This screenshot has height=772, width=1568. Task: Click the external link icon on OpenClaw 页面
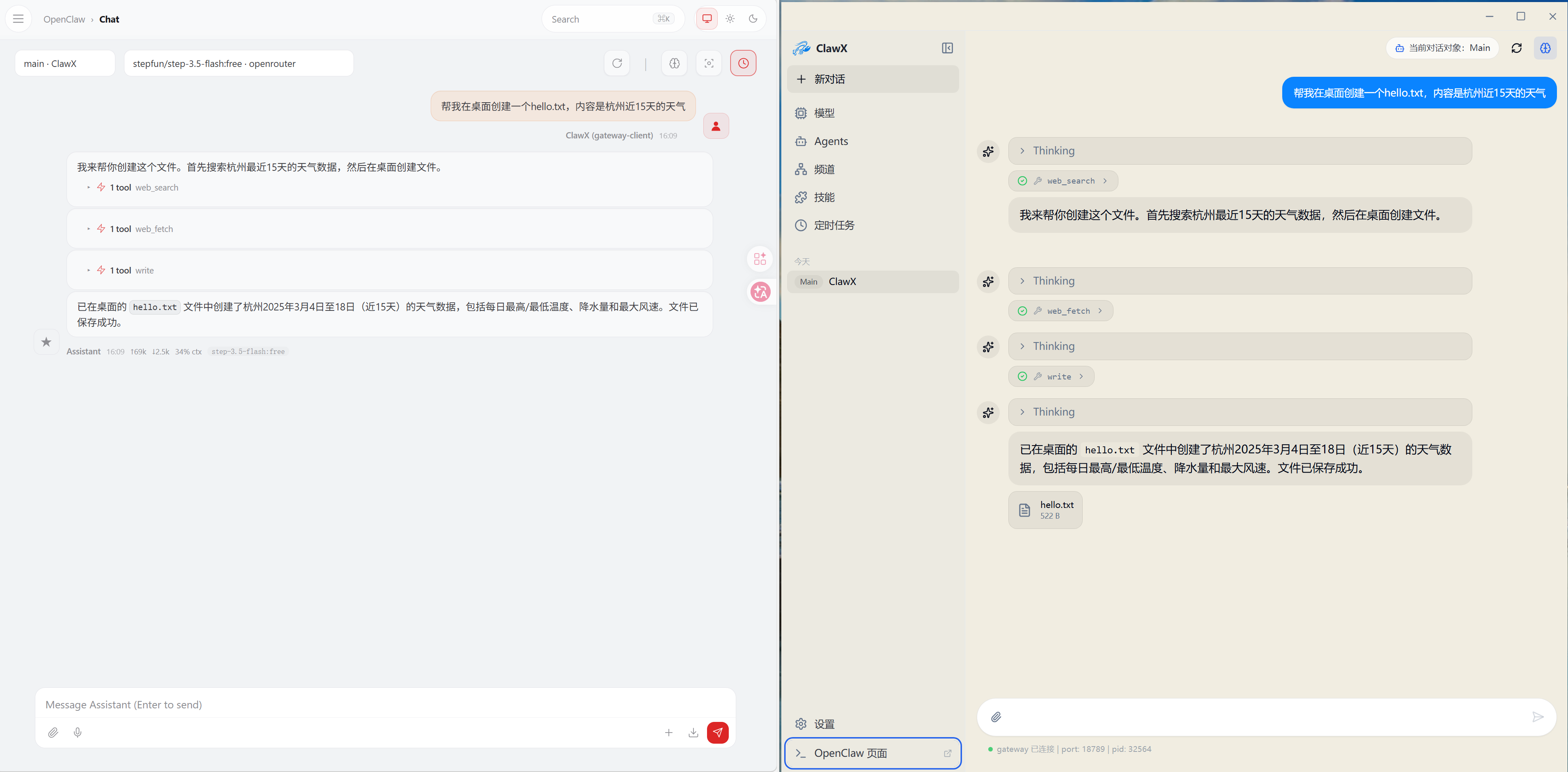pyautogui.click(x=947, y=753)
